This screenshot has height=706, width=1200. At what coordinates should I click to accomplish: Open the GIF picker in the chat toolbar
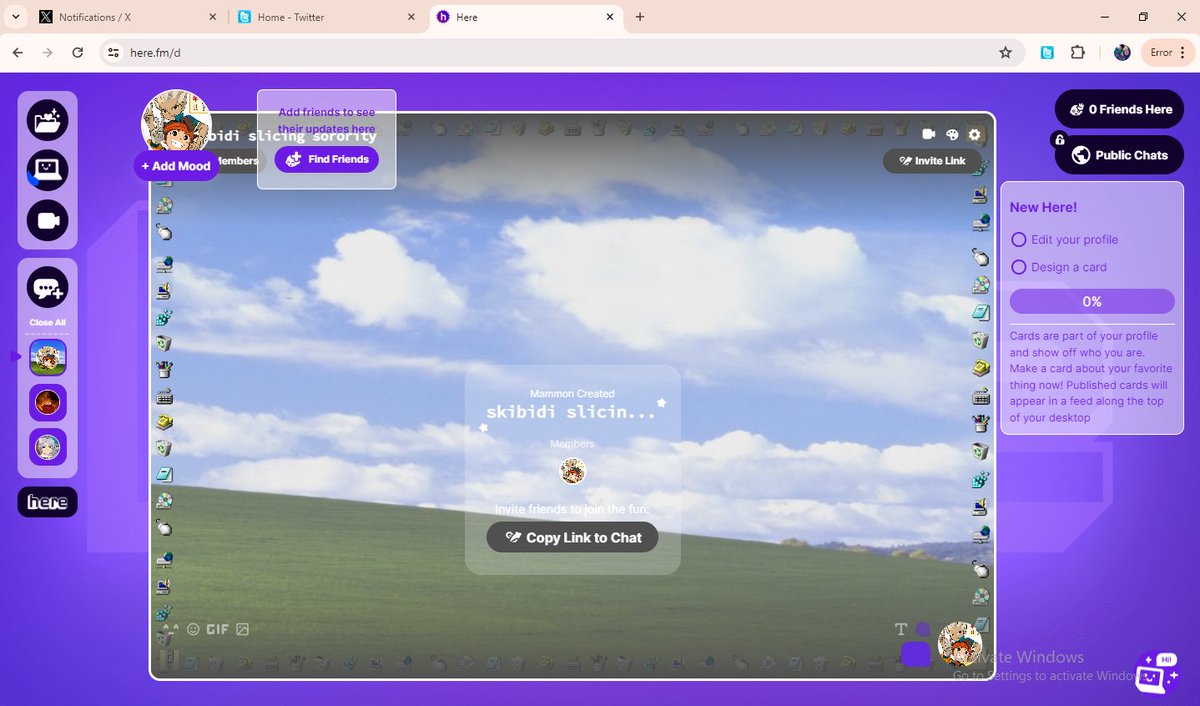point(217,629)
